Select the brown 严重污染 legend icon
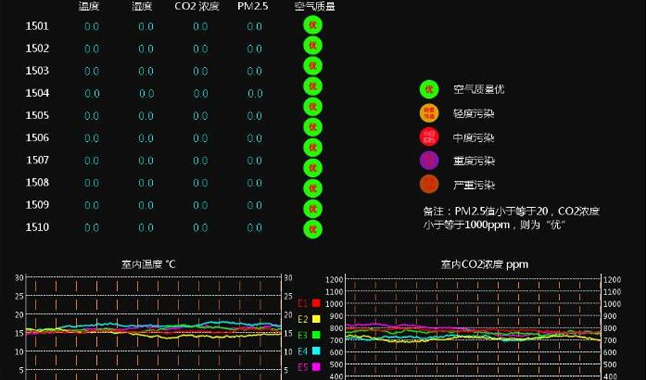646x380 pixels. [429, 184]
